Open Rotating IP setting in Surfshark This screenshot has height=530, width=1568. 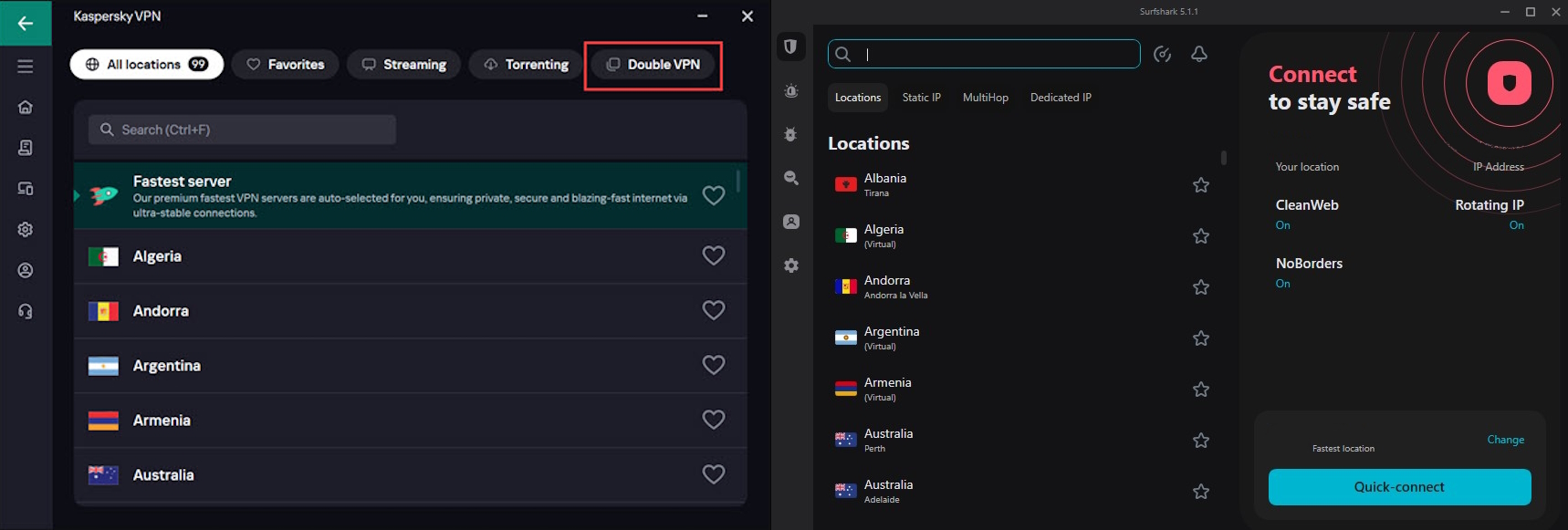pos(1489,213)
